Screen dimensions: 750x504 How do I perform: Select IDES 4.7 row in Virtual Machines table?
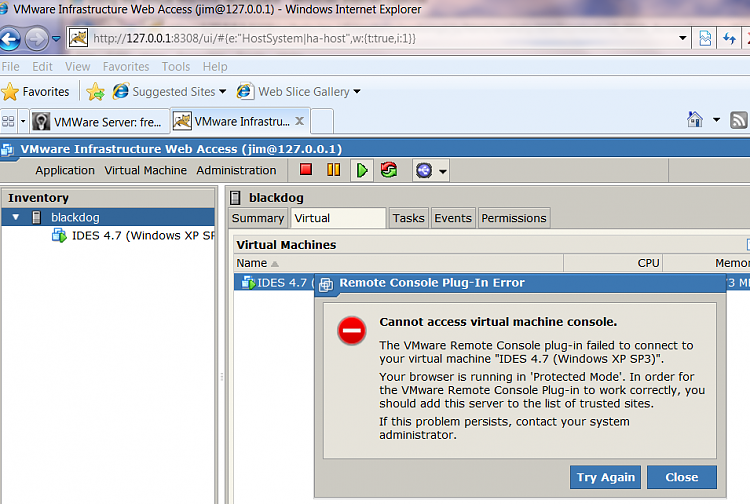point(274,283)
